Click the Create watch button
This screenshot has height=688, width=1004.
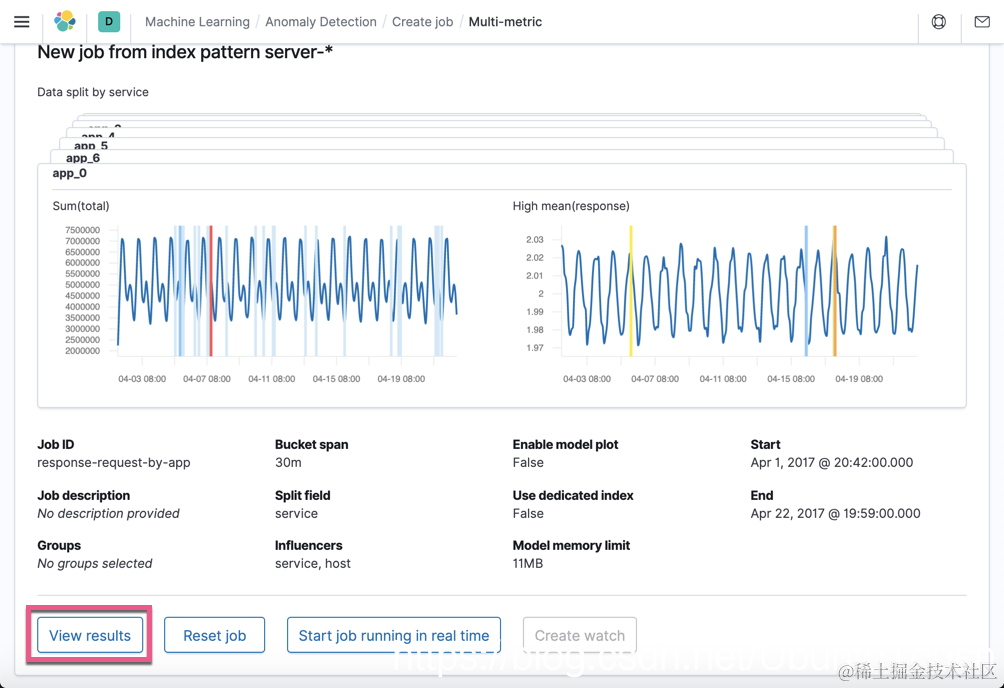click(x=579, y=635)
